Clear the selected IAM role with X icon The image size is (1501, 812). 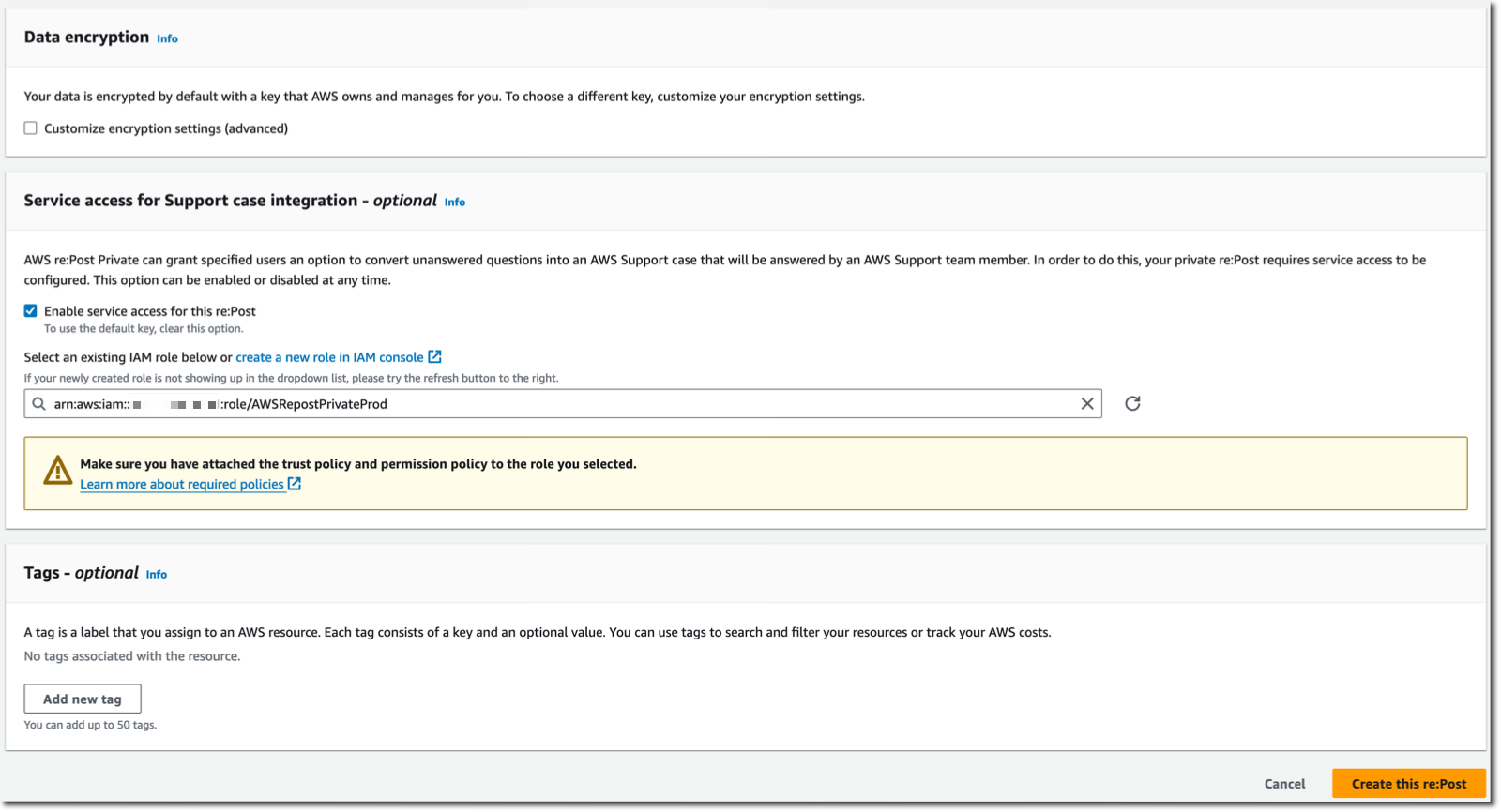1087,404
